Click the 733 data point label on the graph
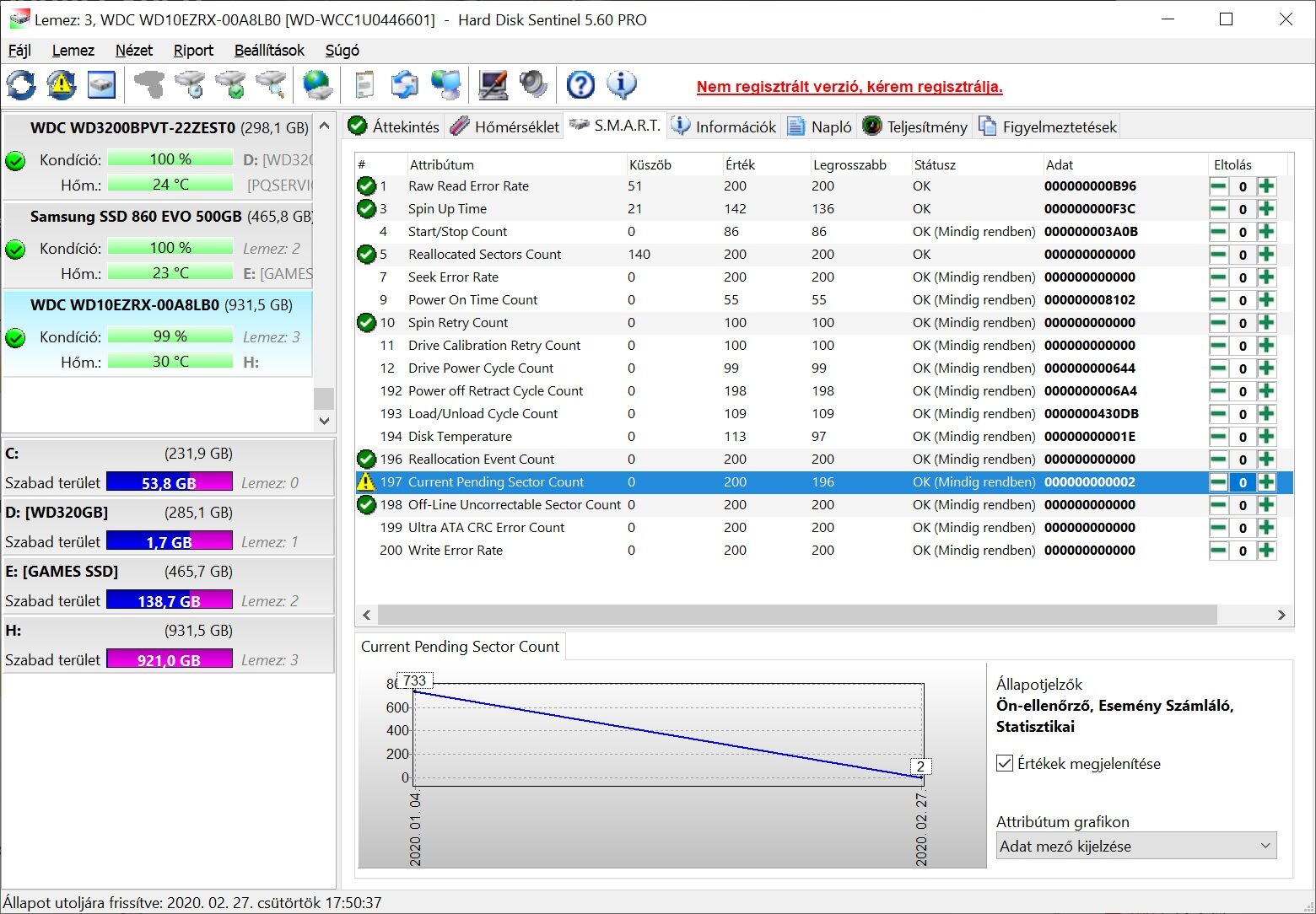The height and width of the screenshot is (914, 1316). (x=414, y=680)
